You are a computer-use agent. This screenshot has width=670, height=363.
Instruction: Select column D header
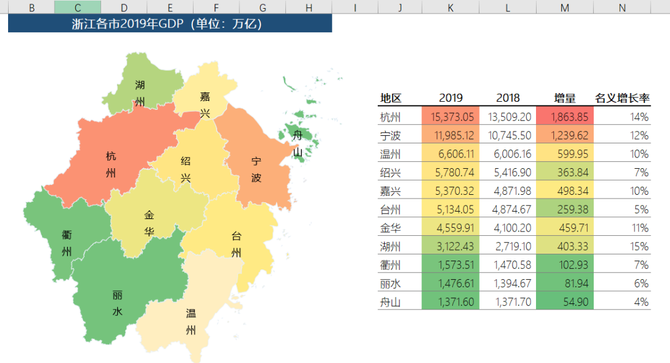[124, 7]
